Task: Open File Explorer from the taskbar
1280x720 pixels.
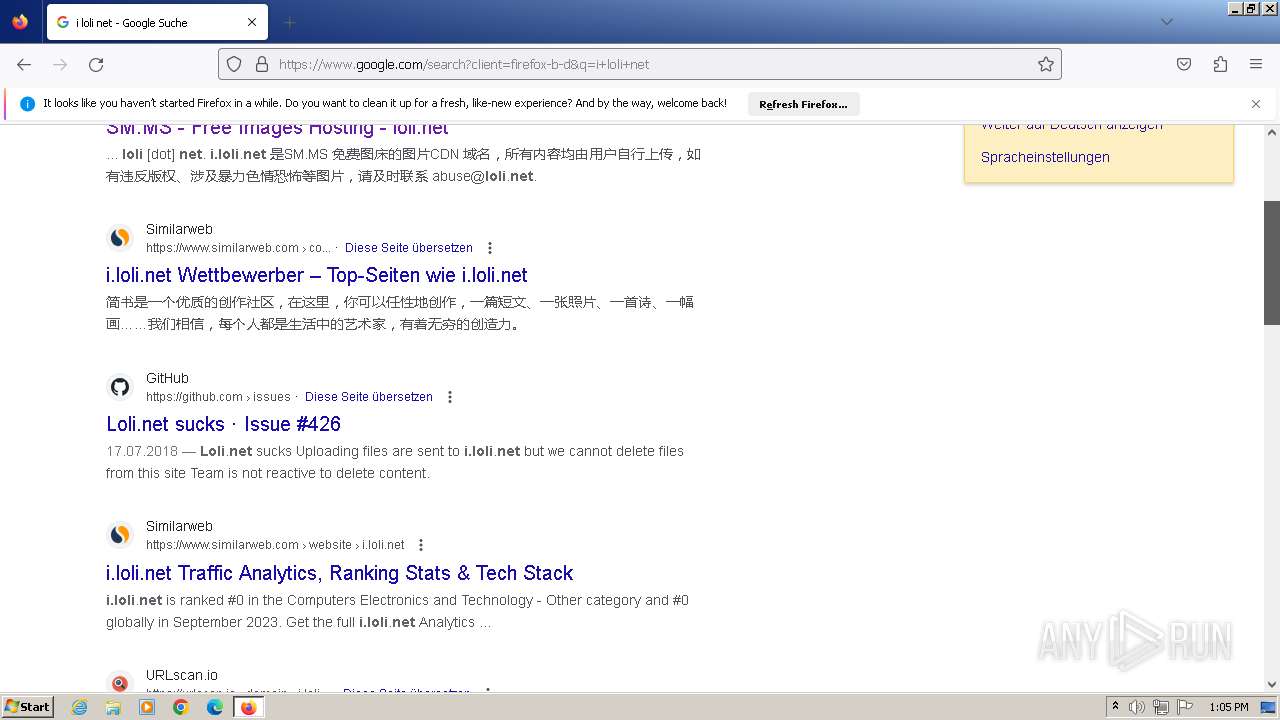Action: click(113, 707)
